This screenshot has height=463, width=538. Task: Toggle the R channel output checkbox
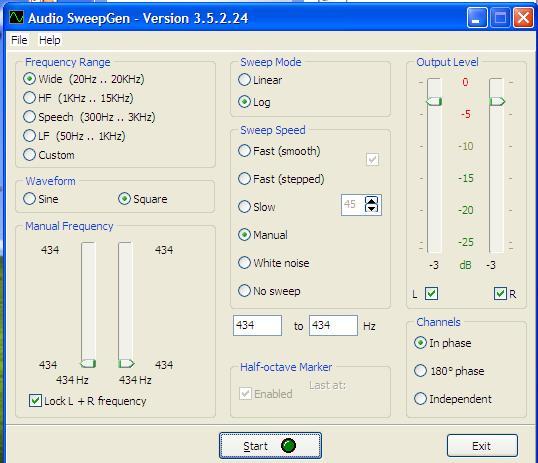(x=500, y=294)
